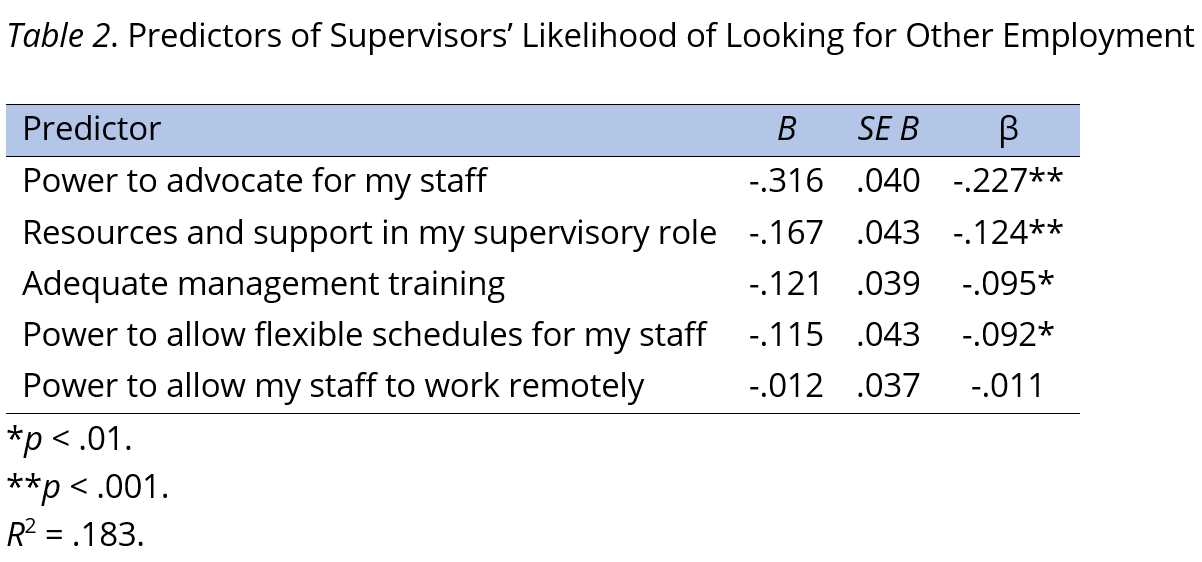Click the β value -.095*
The height and width of the screenshot is (562, 1202).
coord(1008,284)
